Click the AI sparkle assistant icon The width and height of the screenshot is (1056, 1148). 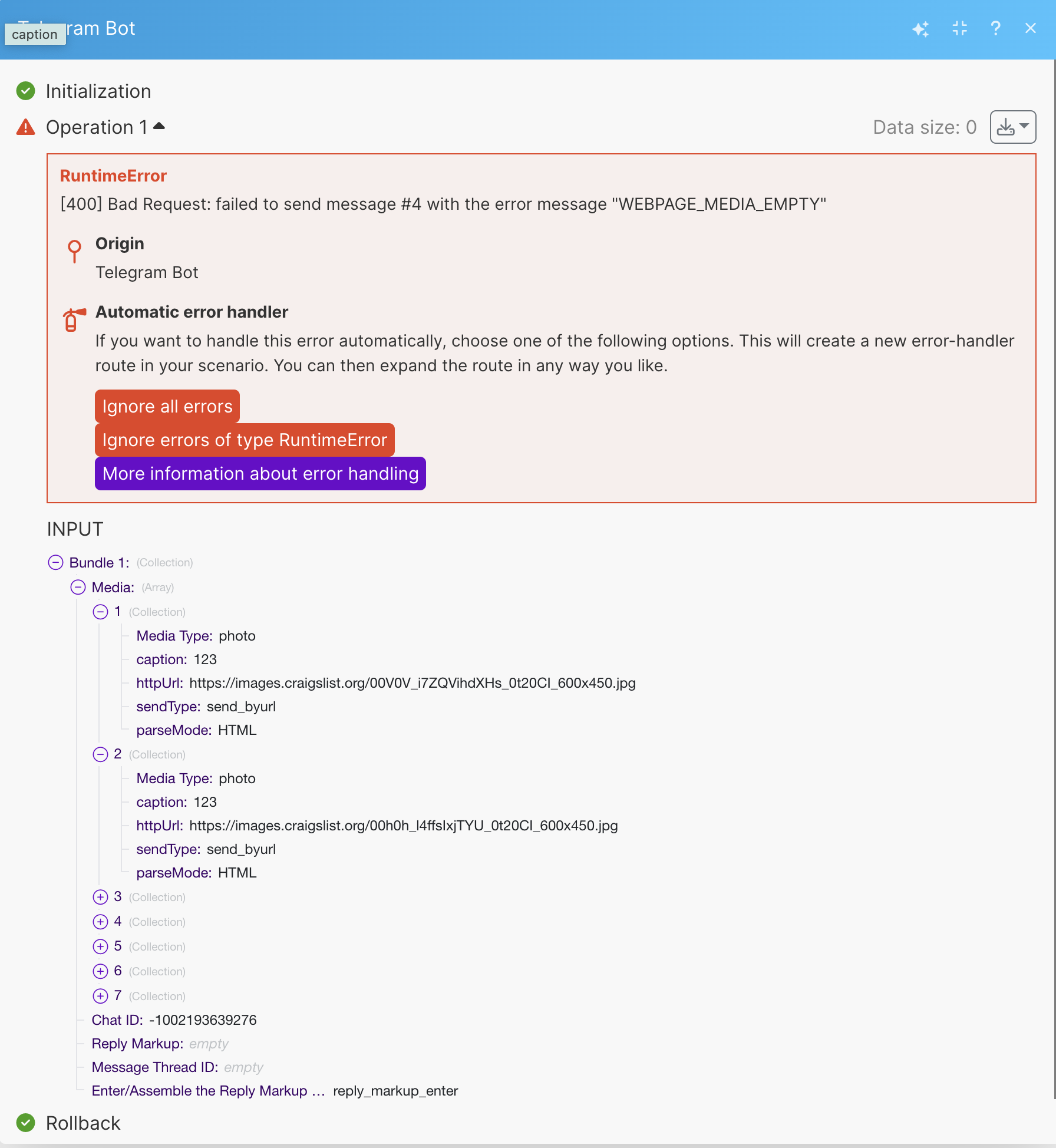point(920,28)
